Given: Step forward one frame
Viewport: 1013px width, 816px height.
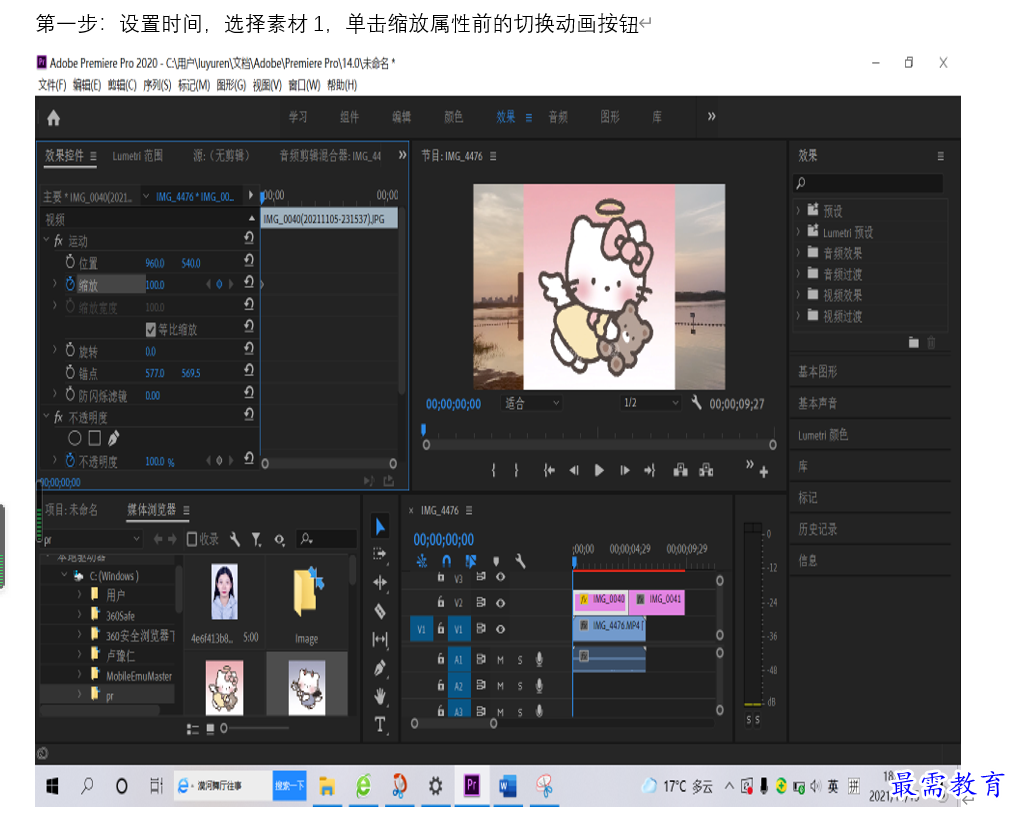Looking at the screenshot, I should (x=624, y=470).
